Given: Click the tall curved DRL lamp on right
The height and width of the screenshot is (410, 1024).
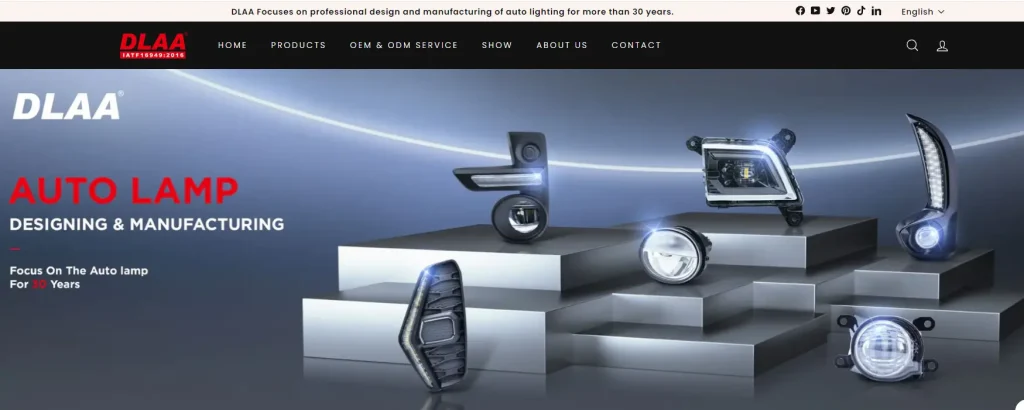Looking at the screenshot, I should click(928, 187).
